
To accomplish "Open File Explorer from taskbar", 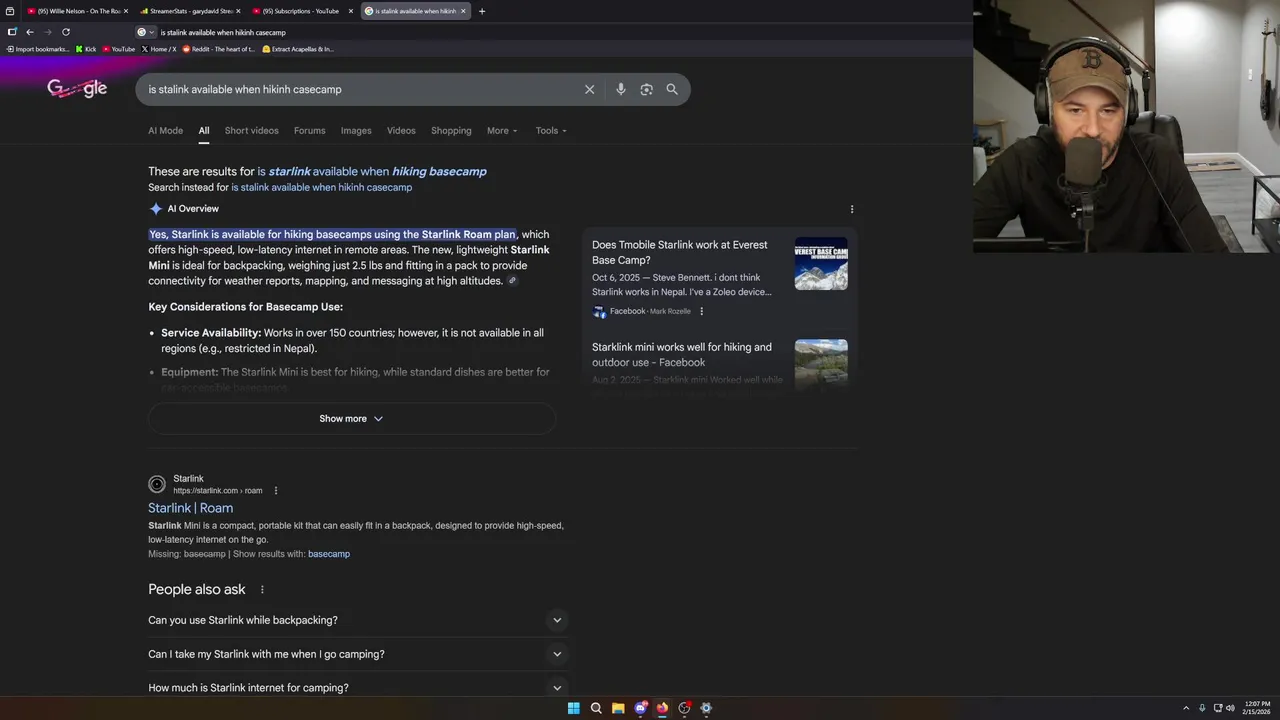I will (618, 708).
